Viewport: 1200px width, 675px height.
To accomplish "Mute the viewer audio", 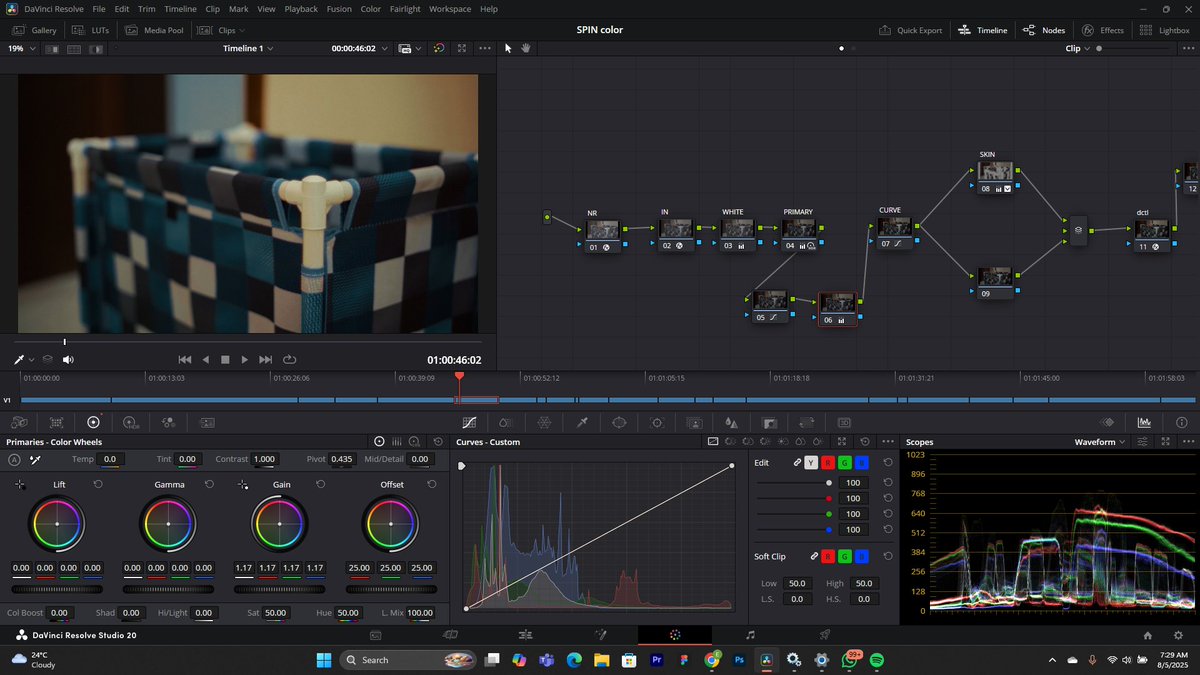I will click(68, 359).
